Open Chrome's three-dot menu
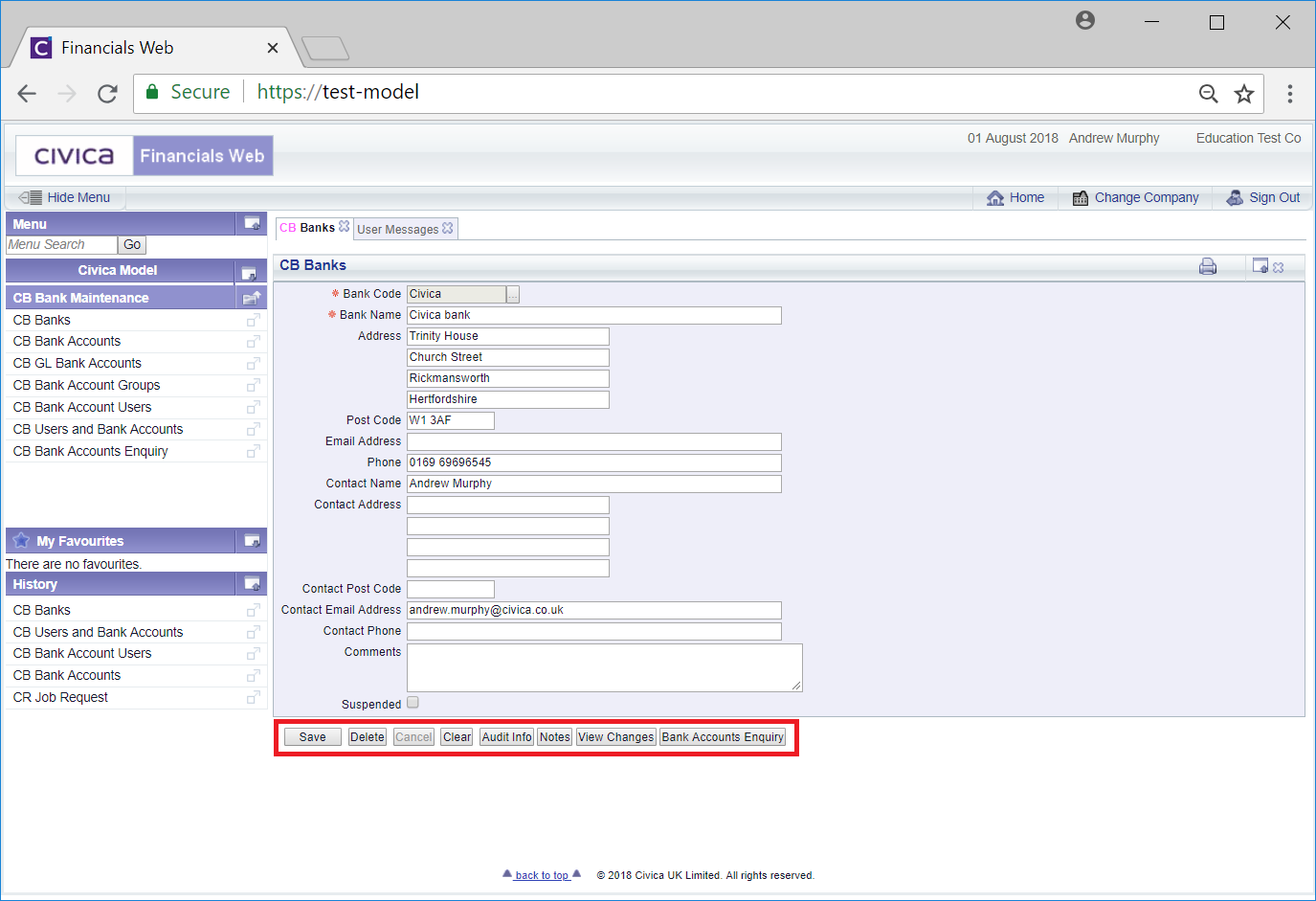This screenshot has height=901, width=1316. 1289,93
